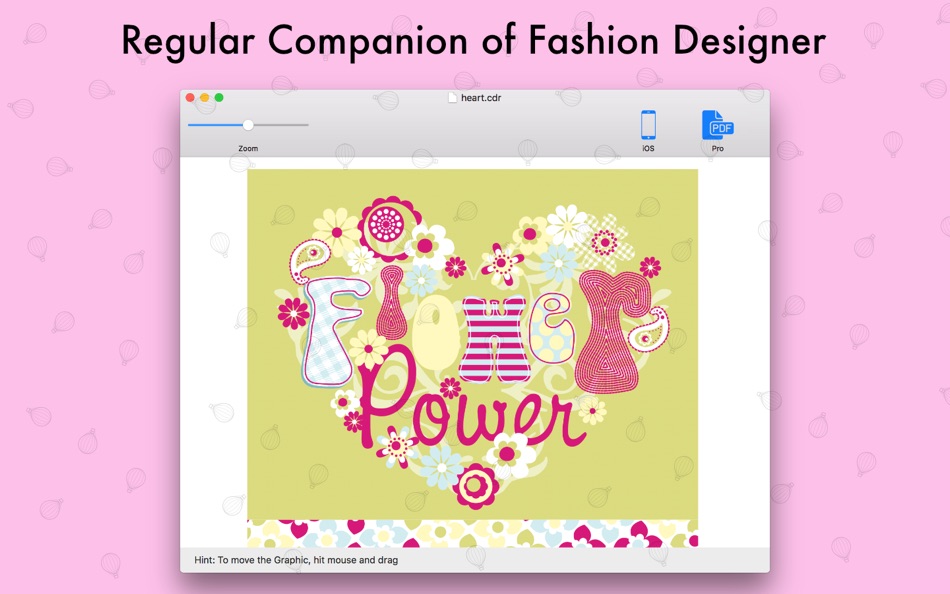The width and height of the screenshot is (950, 594).
Task: Click the heart.cdr window title text
Action: tap(481, 98)
